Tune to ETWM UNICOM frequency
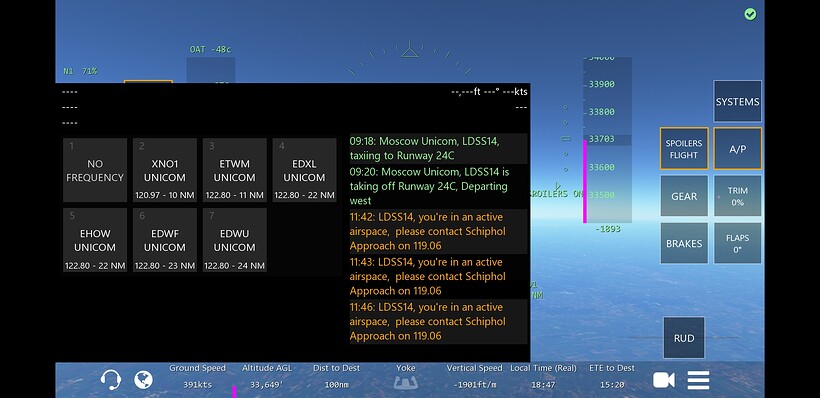Screen dimensions: 820x398 click(x=234, y=170)
